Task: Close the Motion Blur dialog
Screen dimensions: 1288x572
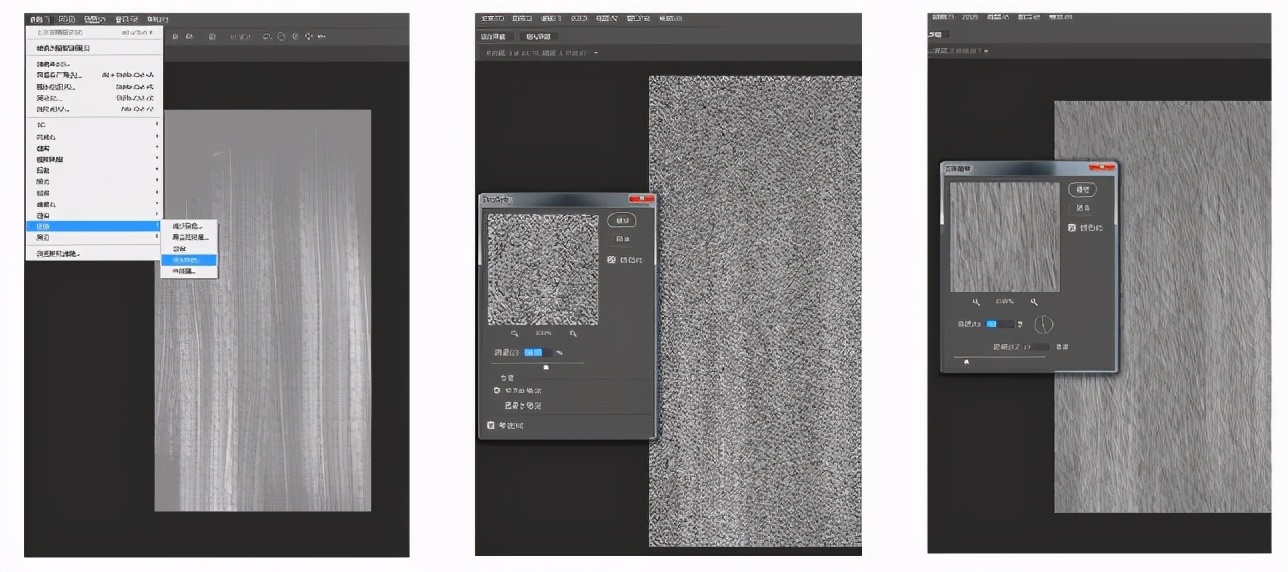Action: [x=1101, y=167]
